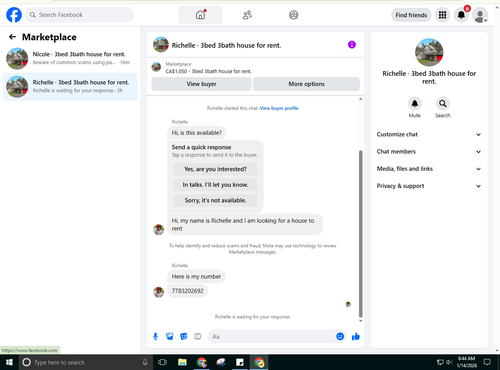This screenshot has height=370, width=500.
Task: Send quick reply "Yes, are you interested?"
Action: [215, 169]
